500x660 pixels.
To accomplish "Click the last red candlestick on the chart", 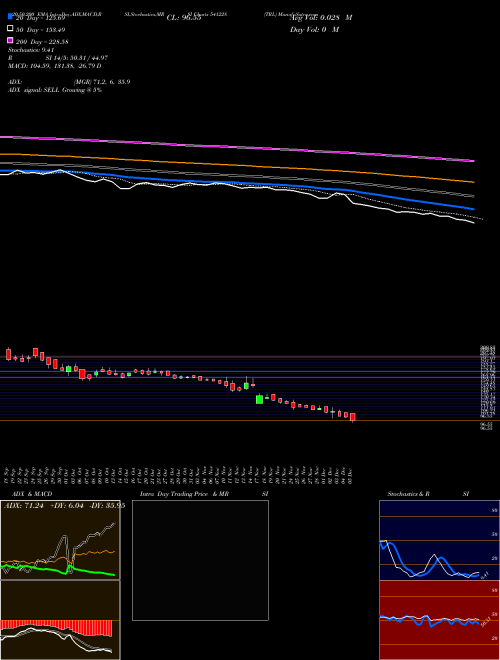I will 353,417.
